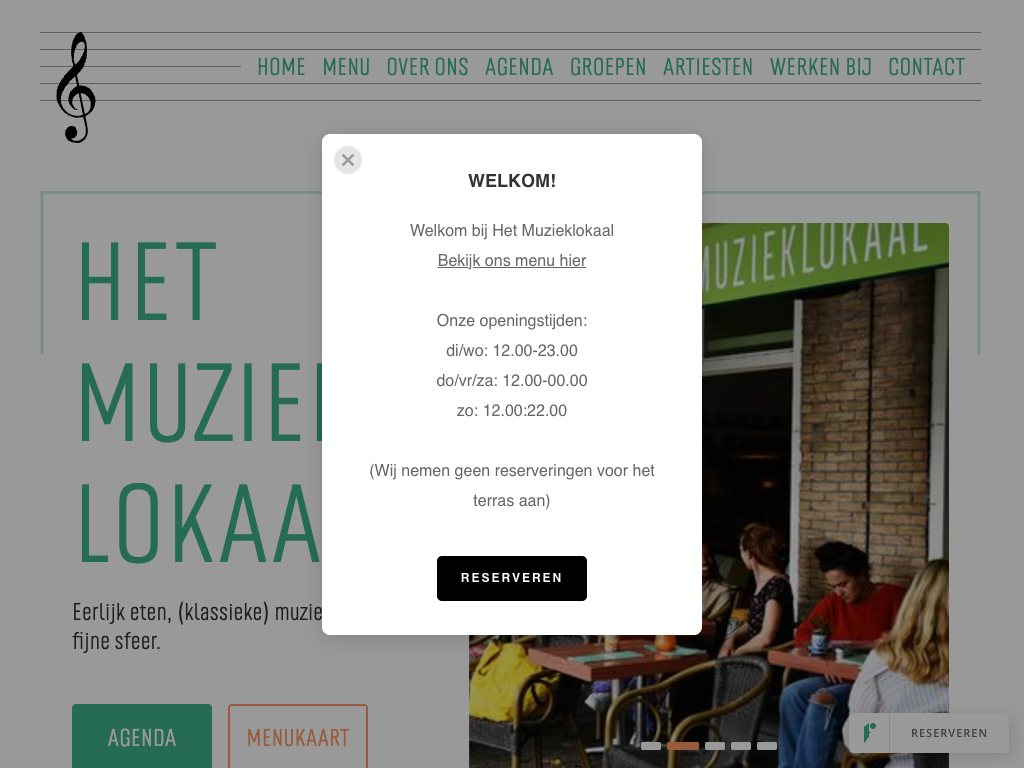
Task: Go to the OVER ONS page
Action: [428, 67]
